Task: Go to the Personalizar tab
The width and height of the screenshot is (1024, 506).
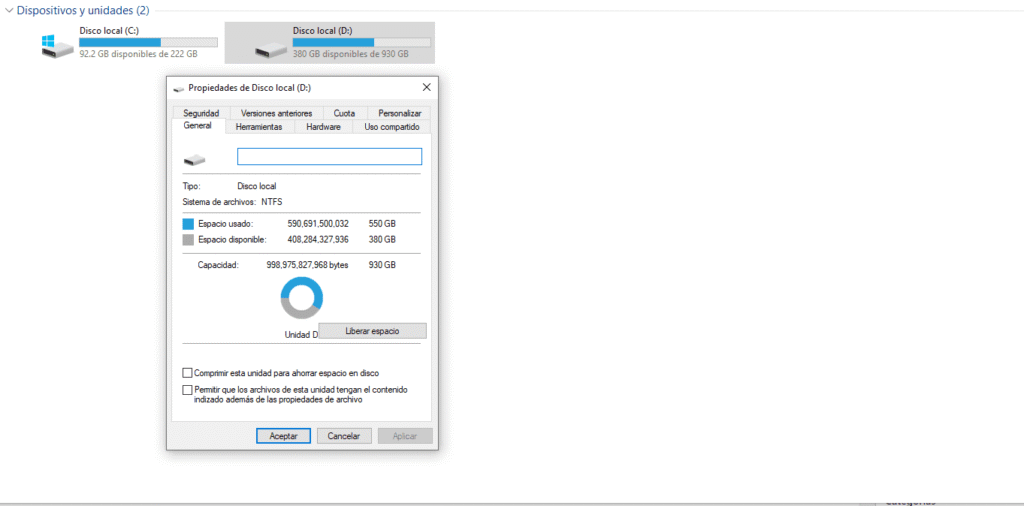Action: click(x=399, y=113)
